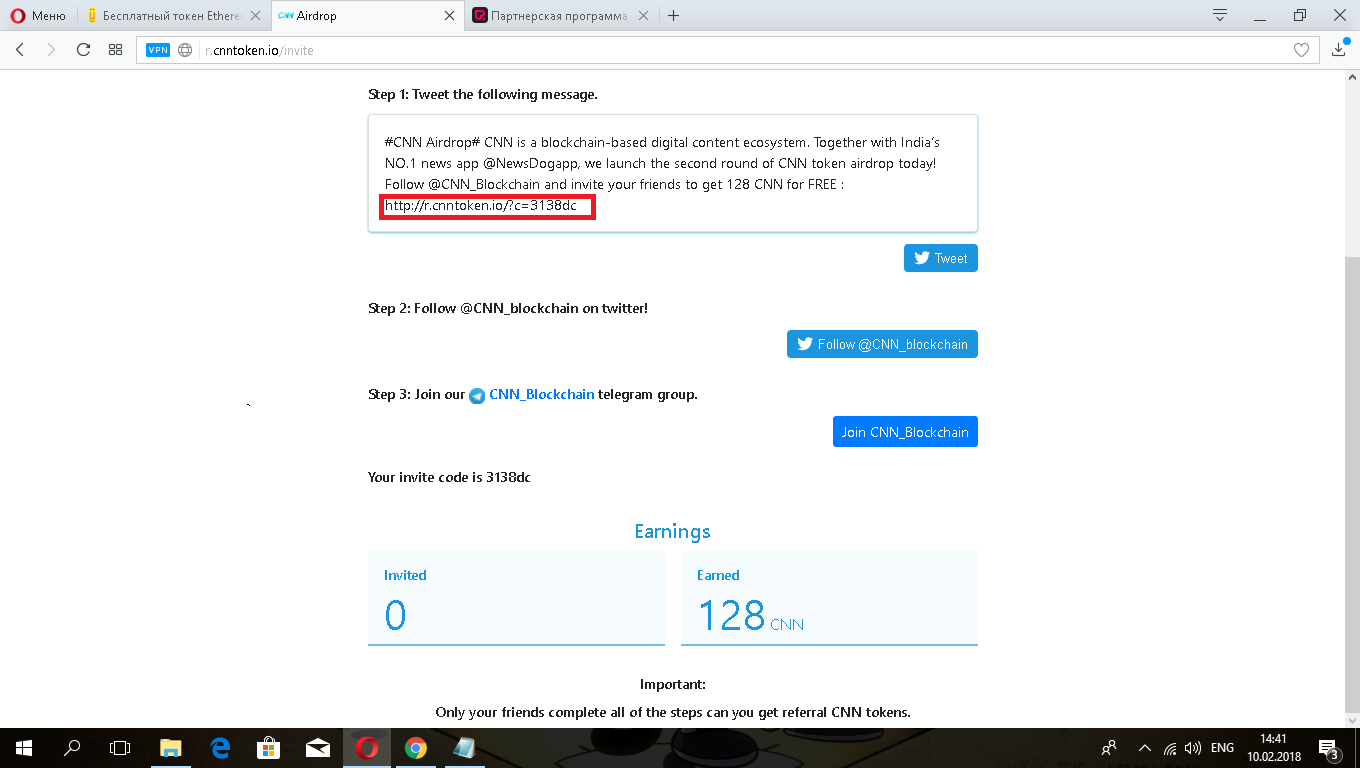Viewport: 1360px width, 768px height.
Task: Open the Opera downloads icon
Action: coord(1340,50)
